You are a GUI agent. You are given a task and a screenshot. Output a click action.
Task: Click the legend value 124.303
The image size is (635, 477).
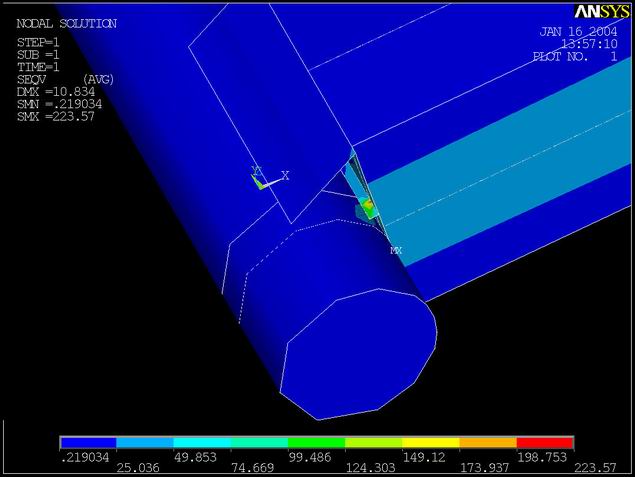pyautogui.click(x=371, y=468)
